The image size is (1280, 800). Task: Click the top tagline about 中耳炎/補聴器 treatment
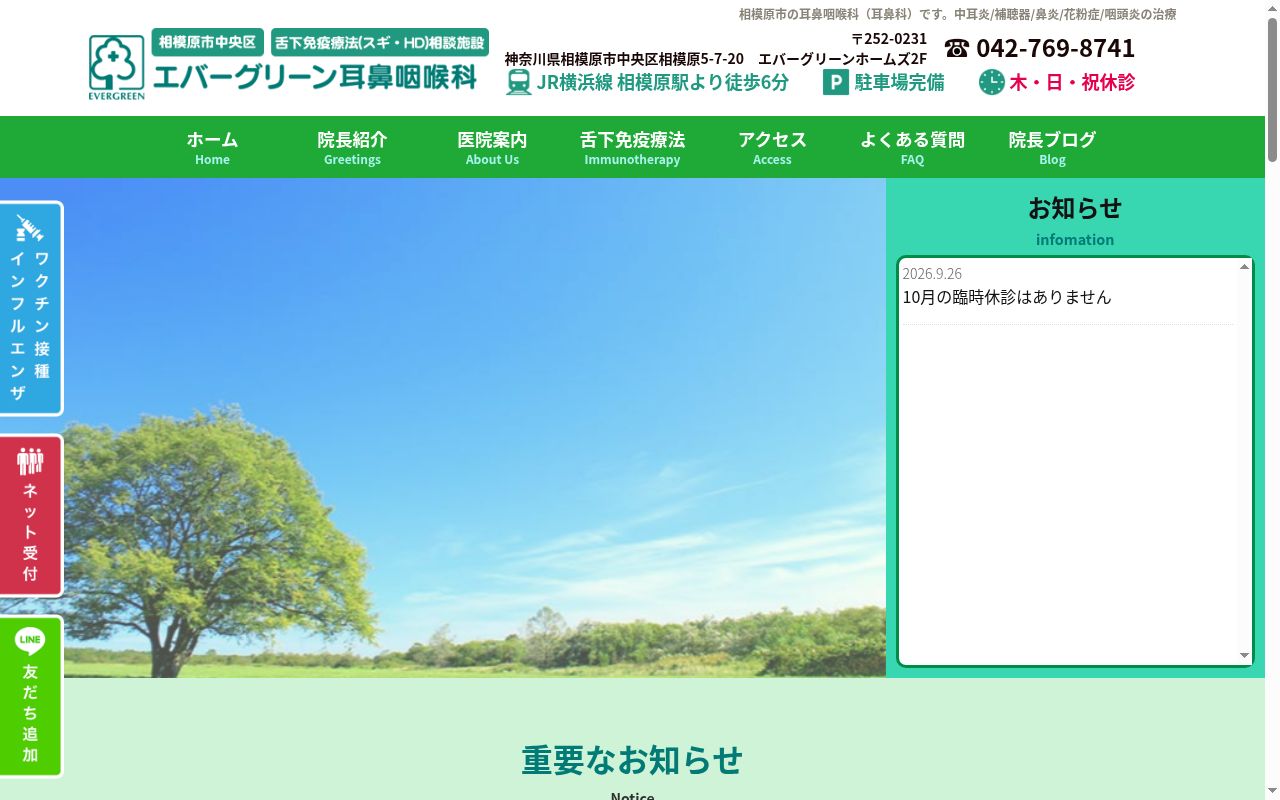click(x=957, y=14)
